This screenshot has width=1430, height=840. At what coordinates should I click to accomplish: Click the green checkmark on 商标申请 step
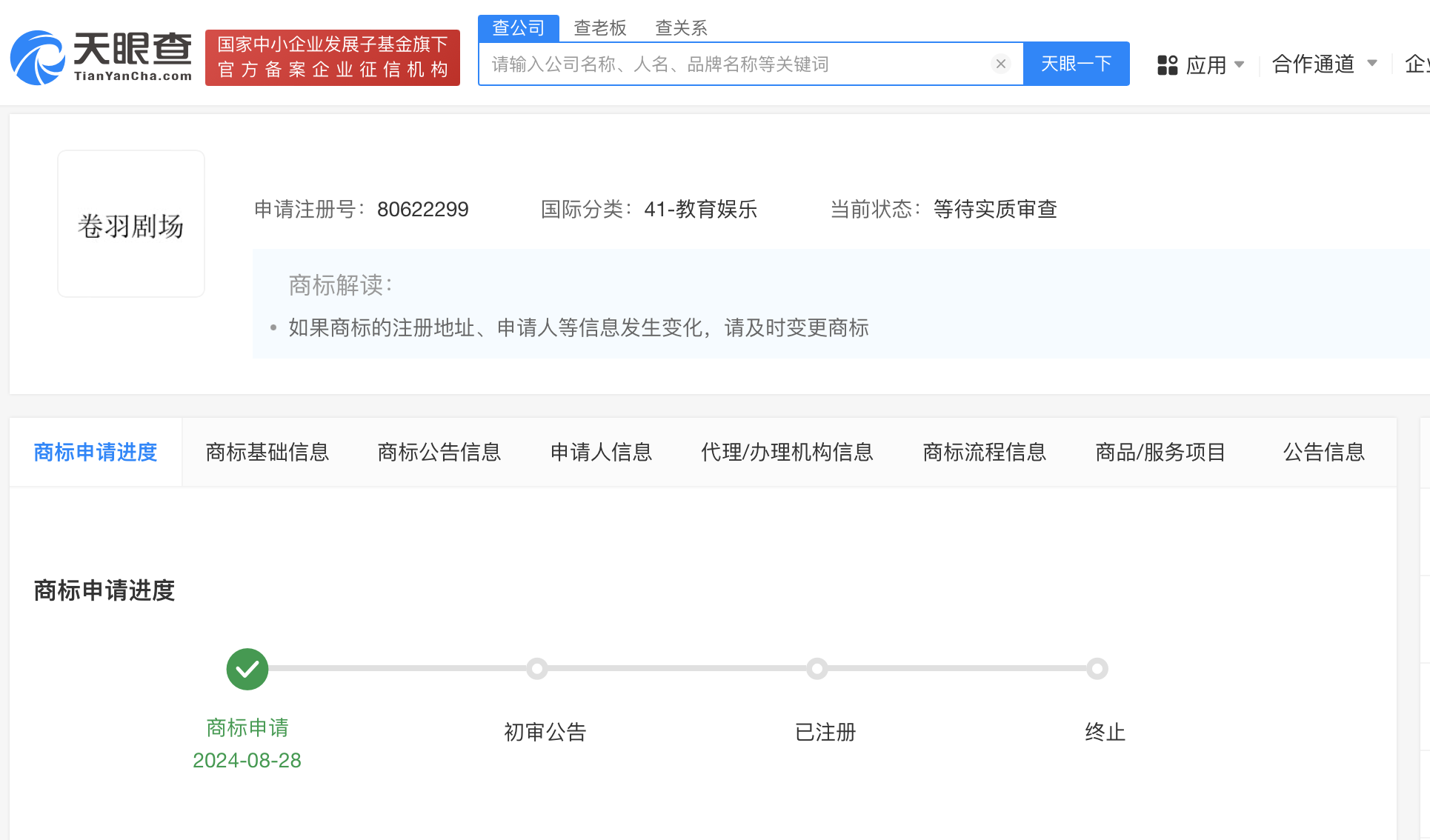click(247, 669)
